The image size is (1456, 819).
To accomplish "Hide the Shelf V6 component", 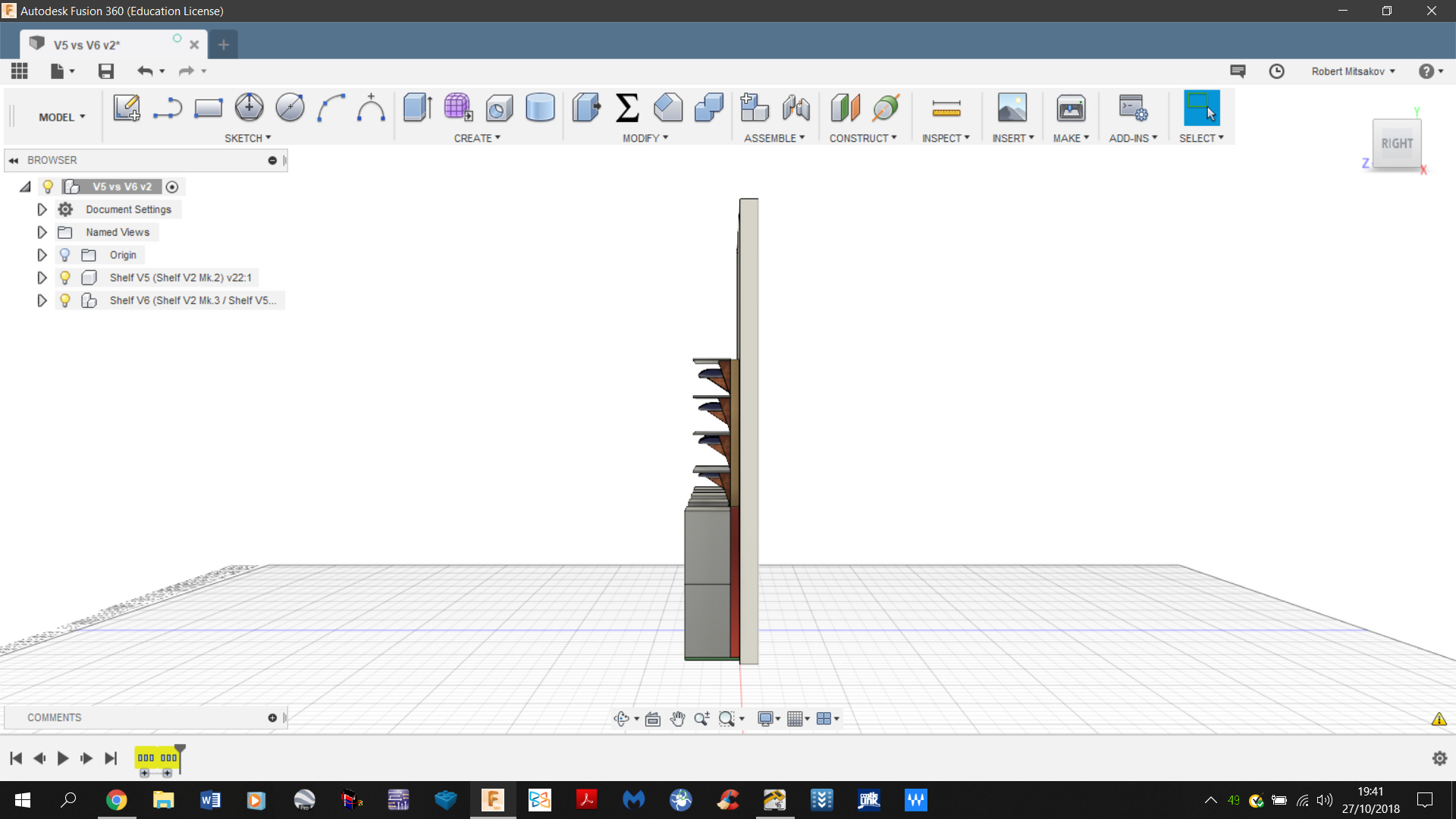I will pyautogui.click(x=65, y=300).
